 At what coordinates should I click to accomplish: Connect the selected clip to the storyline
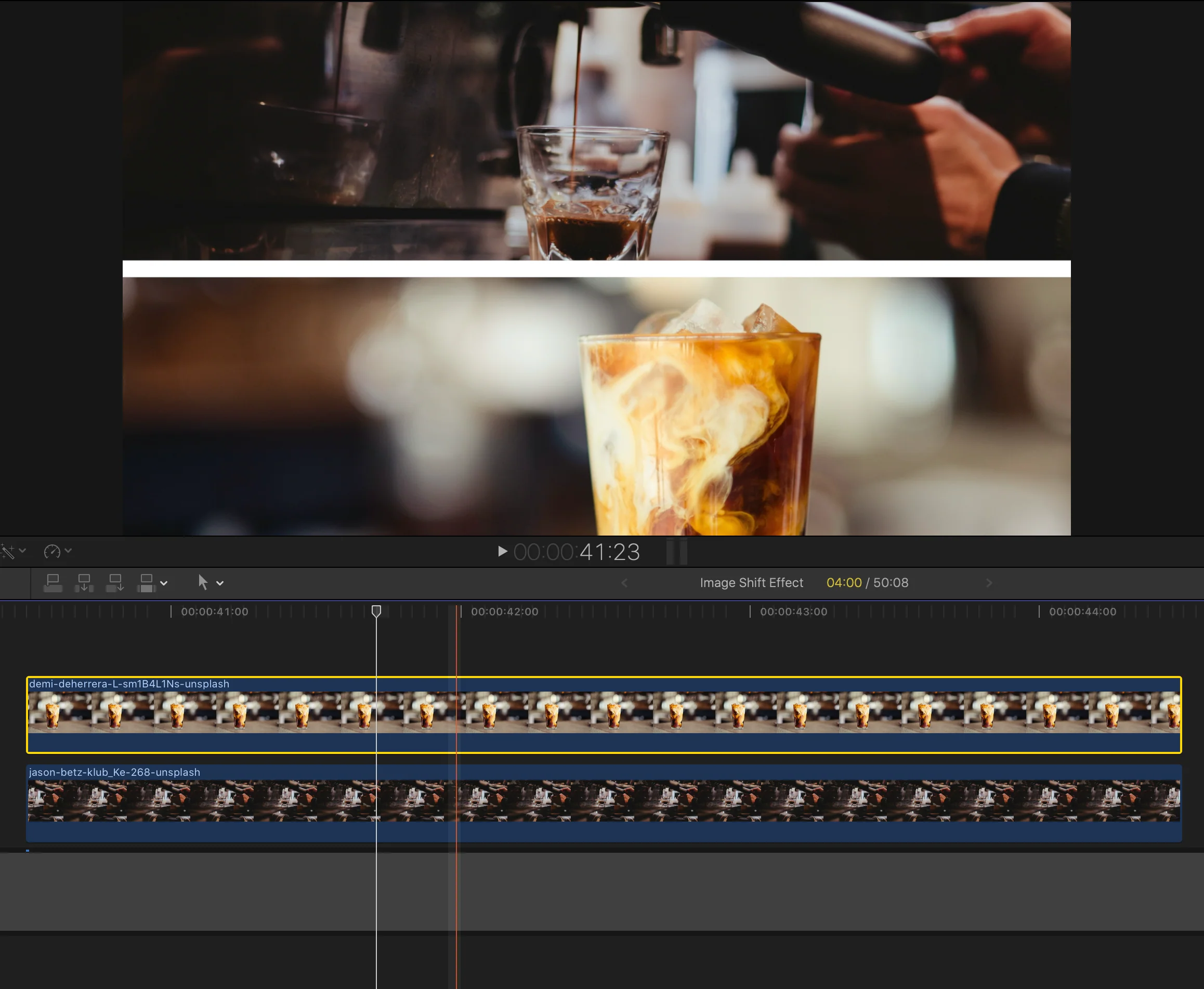(53, 583)
